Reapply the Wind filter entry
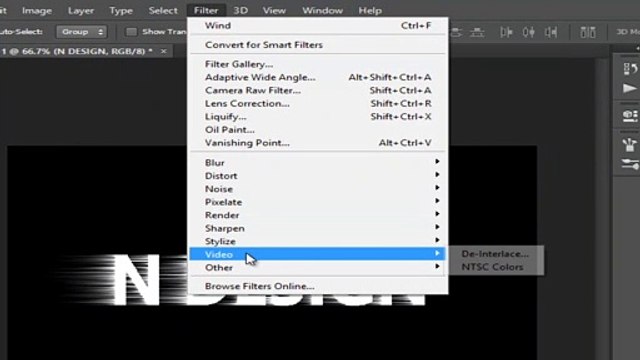 coord(318,26)
